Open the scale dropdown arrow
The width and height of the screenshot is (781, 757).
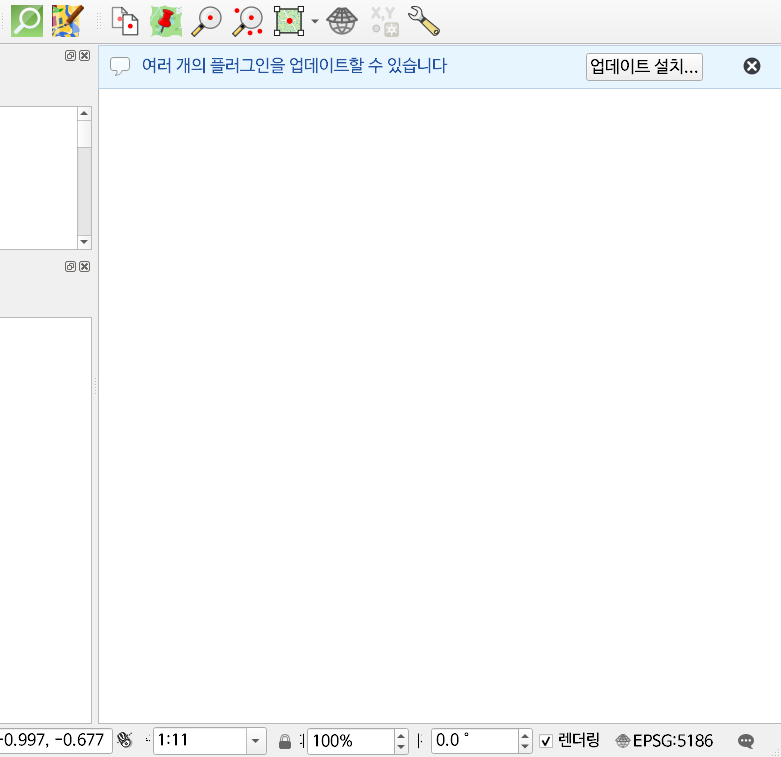(256, 741)
